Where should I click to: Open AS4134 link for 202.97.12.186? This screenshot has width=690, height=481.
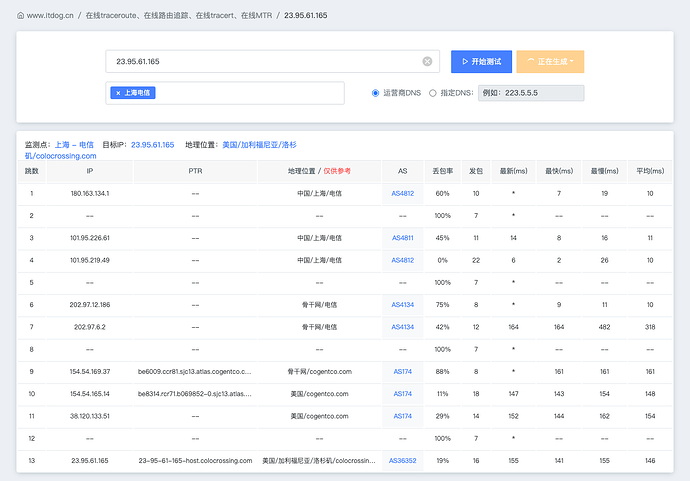(x=403, y=305)
